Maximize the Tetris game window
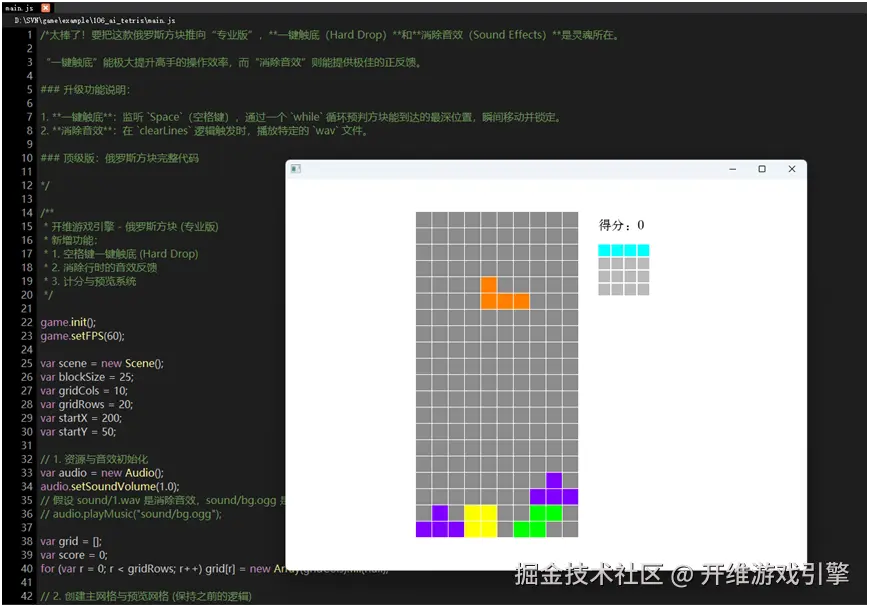The width and height of the screenshot is (869, 607). click(764, 168)
